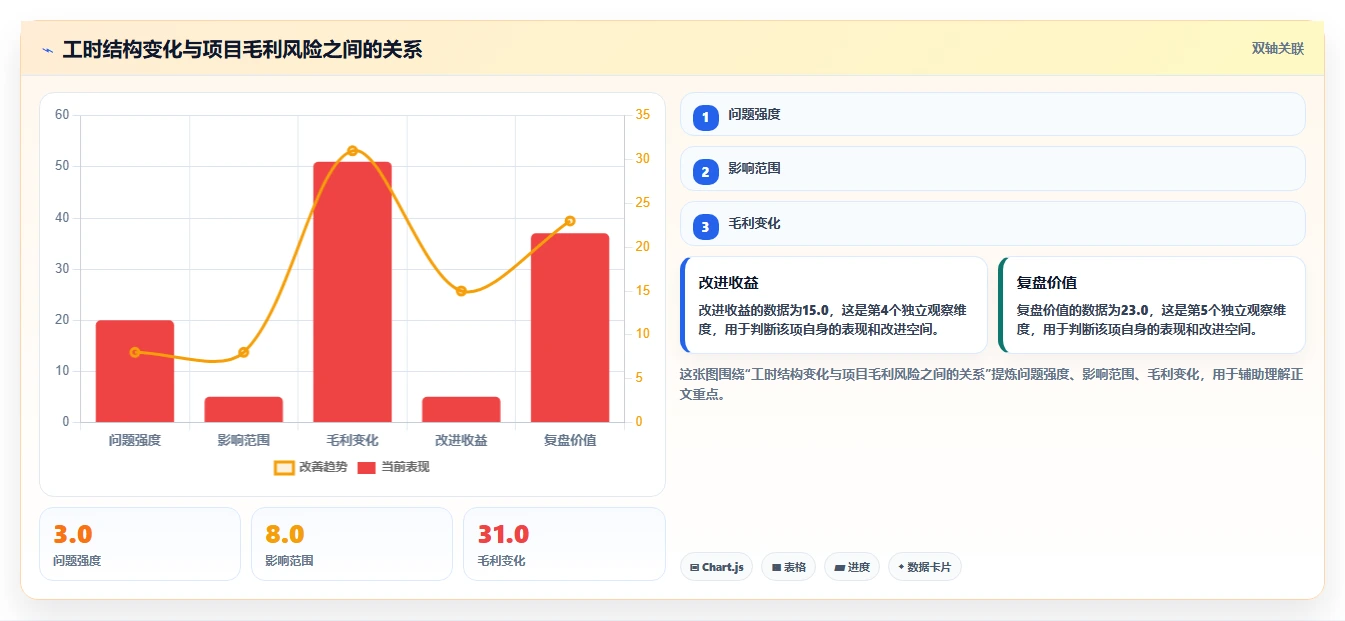This screenshot has width=1345, height=621.
Task: Toggle the 改善趋势 legend swatch
Action: [x=284, y=467]
